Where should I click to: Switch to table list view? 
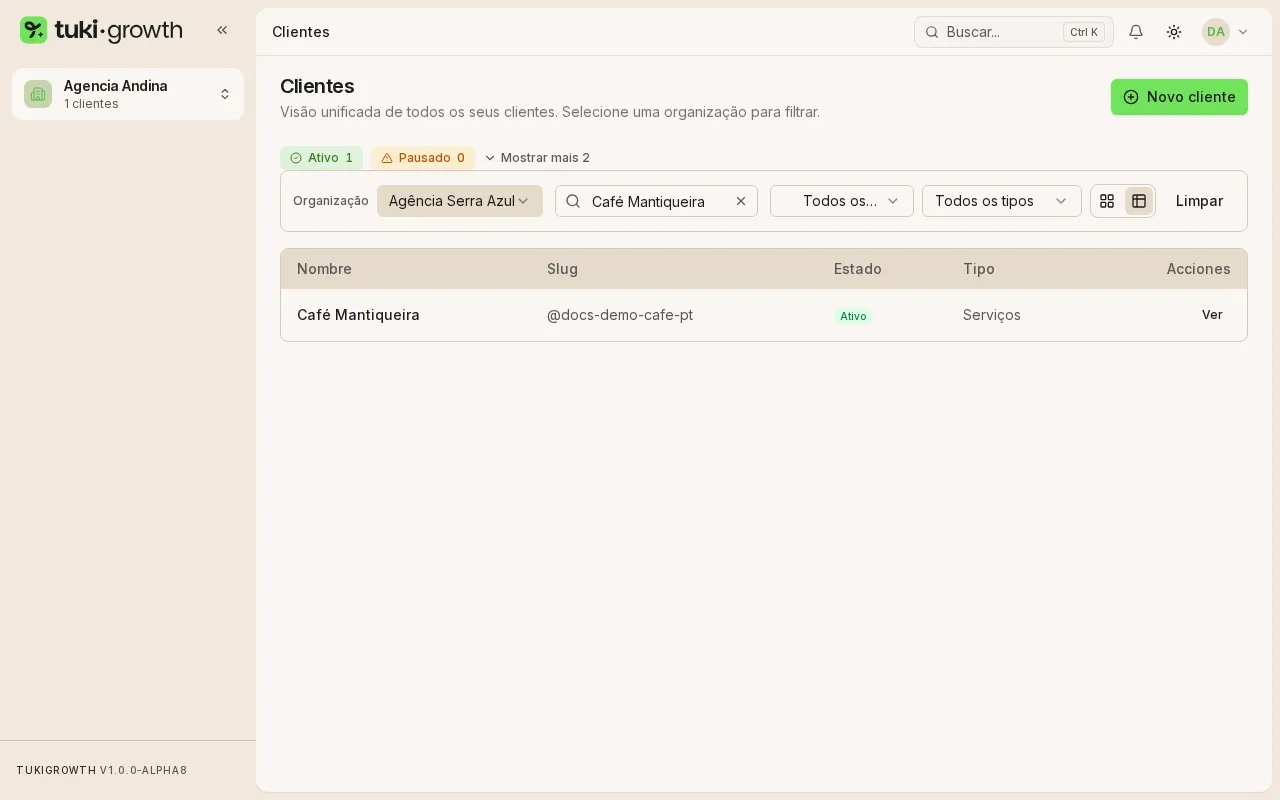(x=1139, y=201)
